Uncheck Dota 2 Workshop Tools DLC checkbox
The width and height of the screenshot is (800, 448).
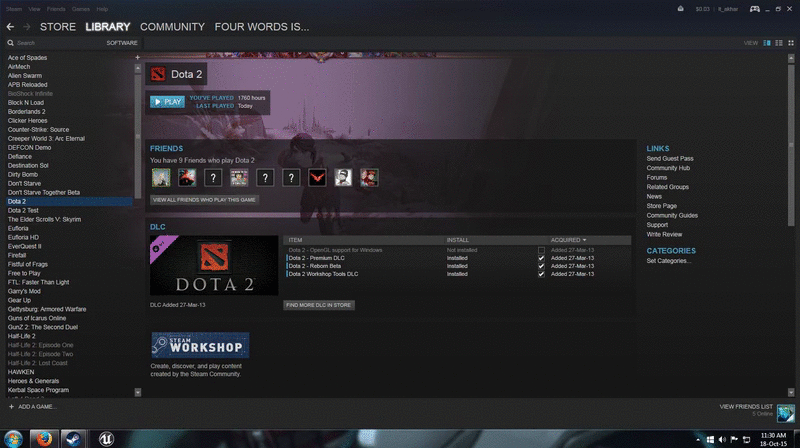541,274
